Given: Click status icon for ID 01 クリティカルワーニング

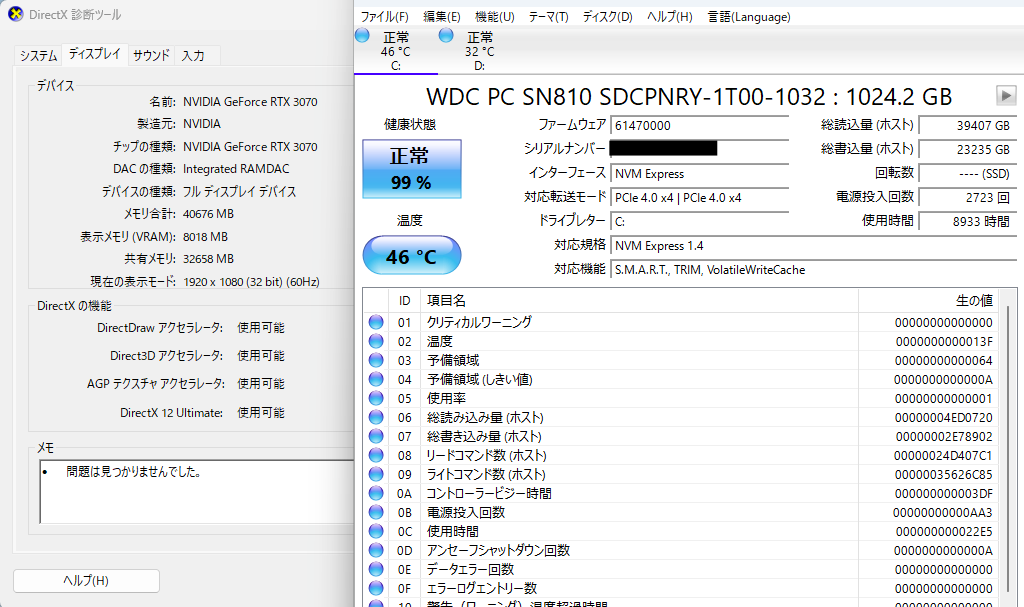Looking at the screenshot, I should point(376,322).
